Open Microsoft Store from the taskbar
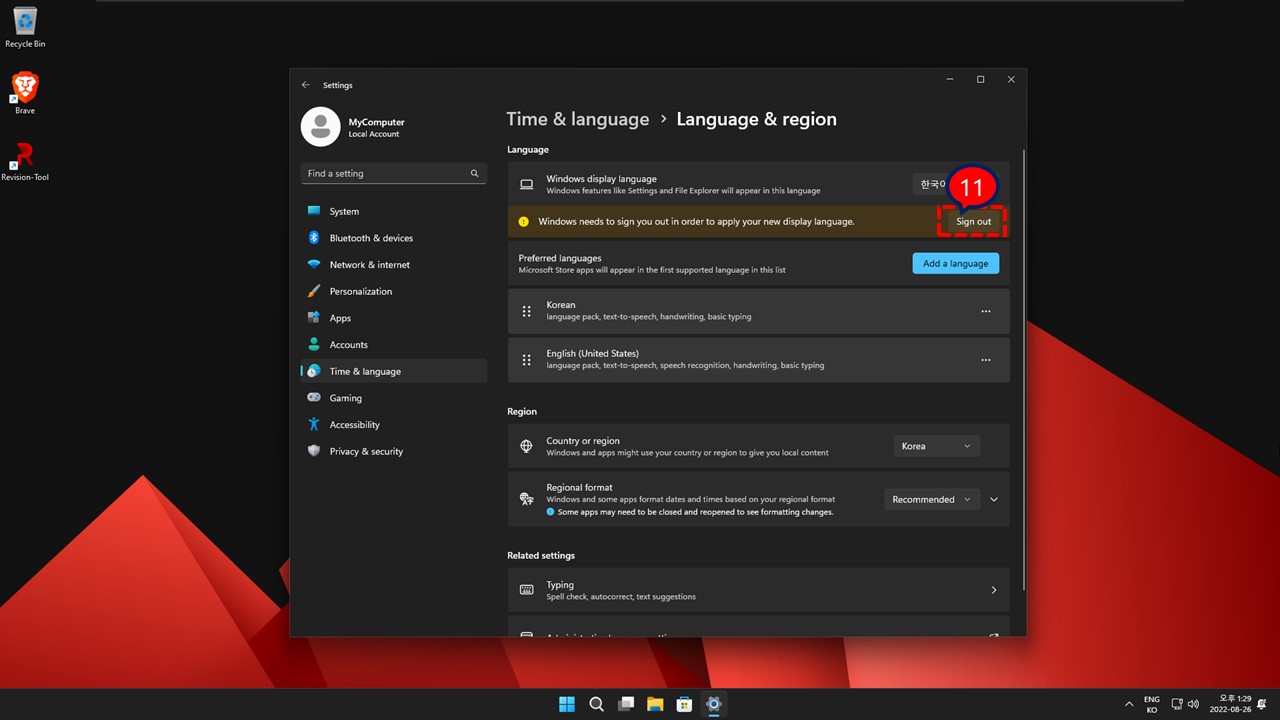 684,704
